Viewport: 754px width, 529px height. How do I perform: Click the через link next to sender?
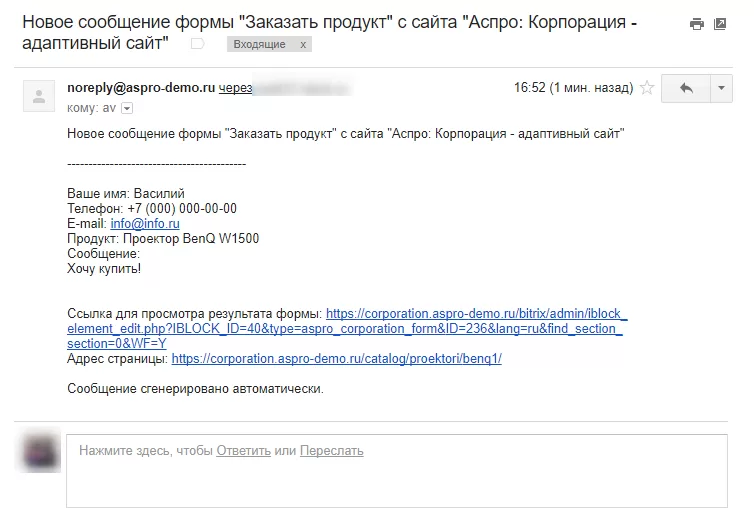tap(236, 88)
